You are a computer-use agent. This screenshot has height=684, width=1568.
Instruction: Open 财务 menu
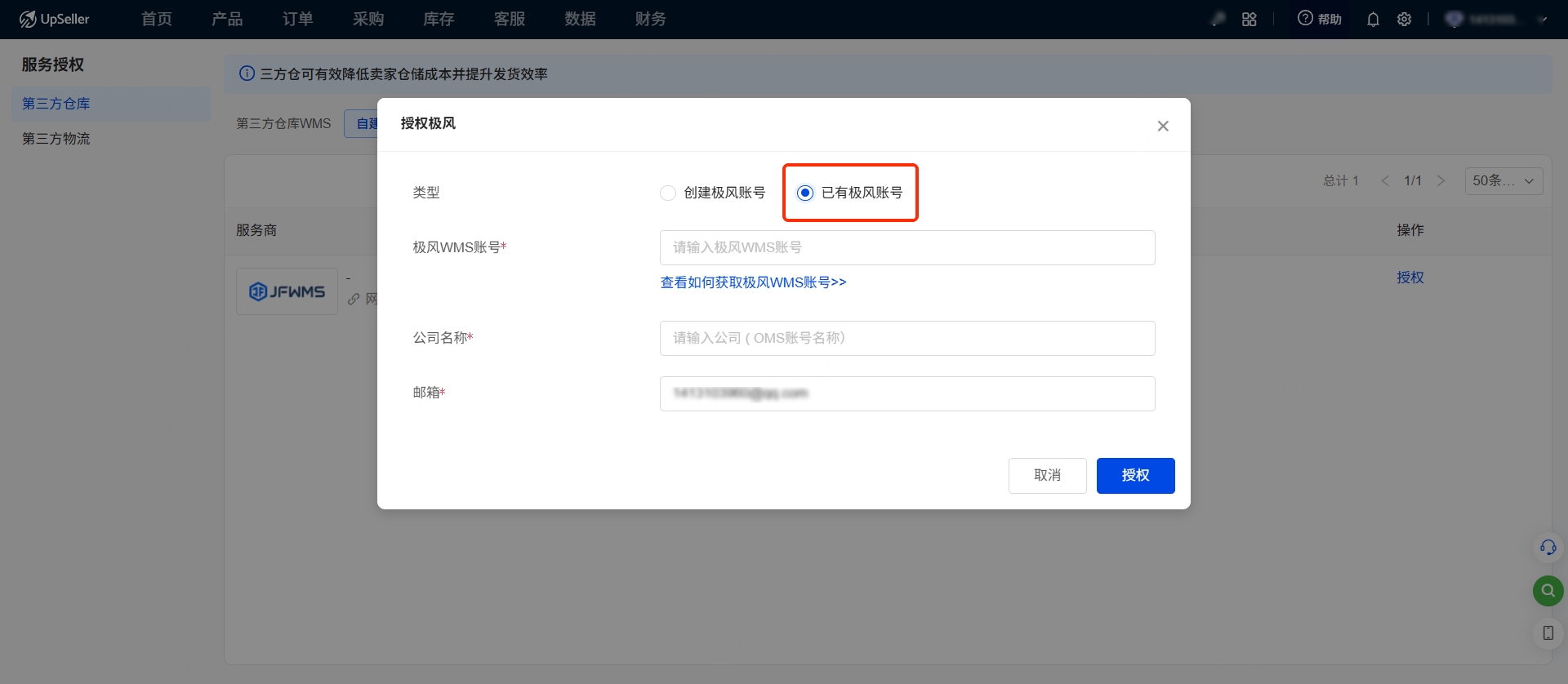tap(651, 19)
